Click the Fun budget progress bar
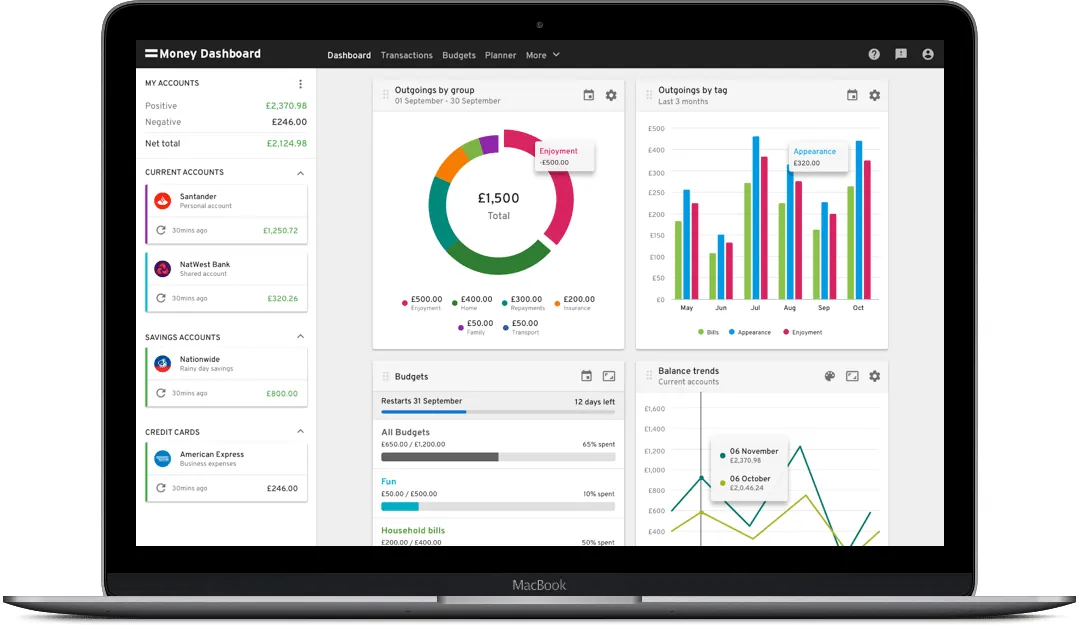 (x=498, y=507)
